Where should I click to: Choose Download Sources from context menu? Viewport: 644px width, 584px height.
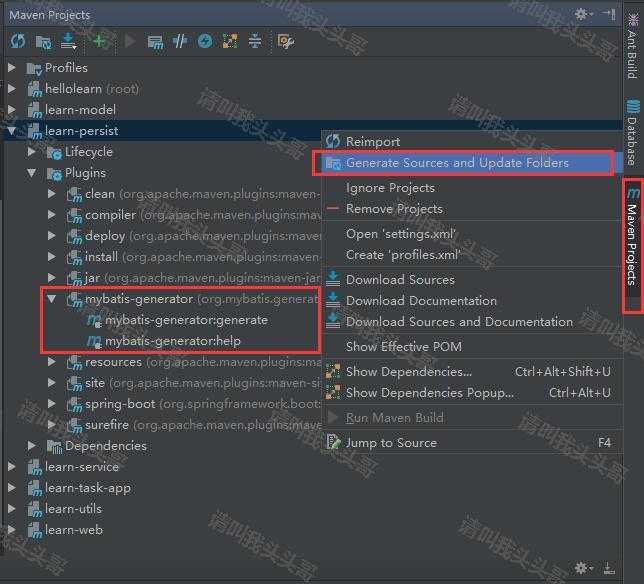pyautogui.click(x=472, y=280)
